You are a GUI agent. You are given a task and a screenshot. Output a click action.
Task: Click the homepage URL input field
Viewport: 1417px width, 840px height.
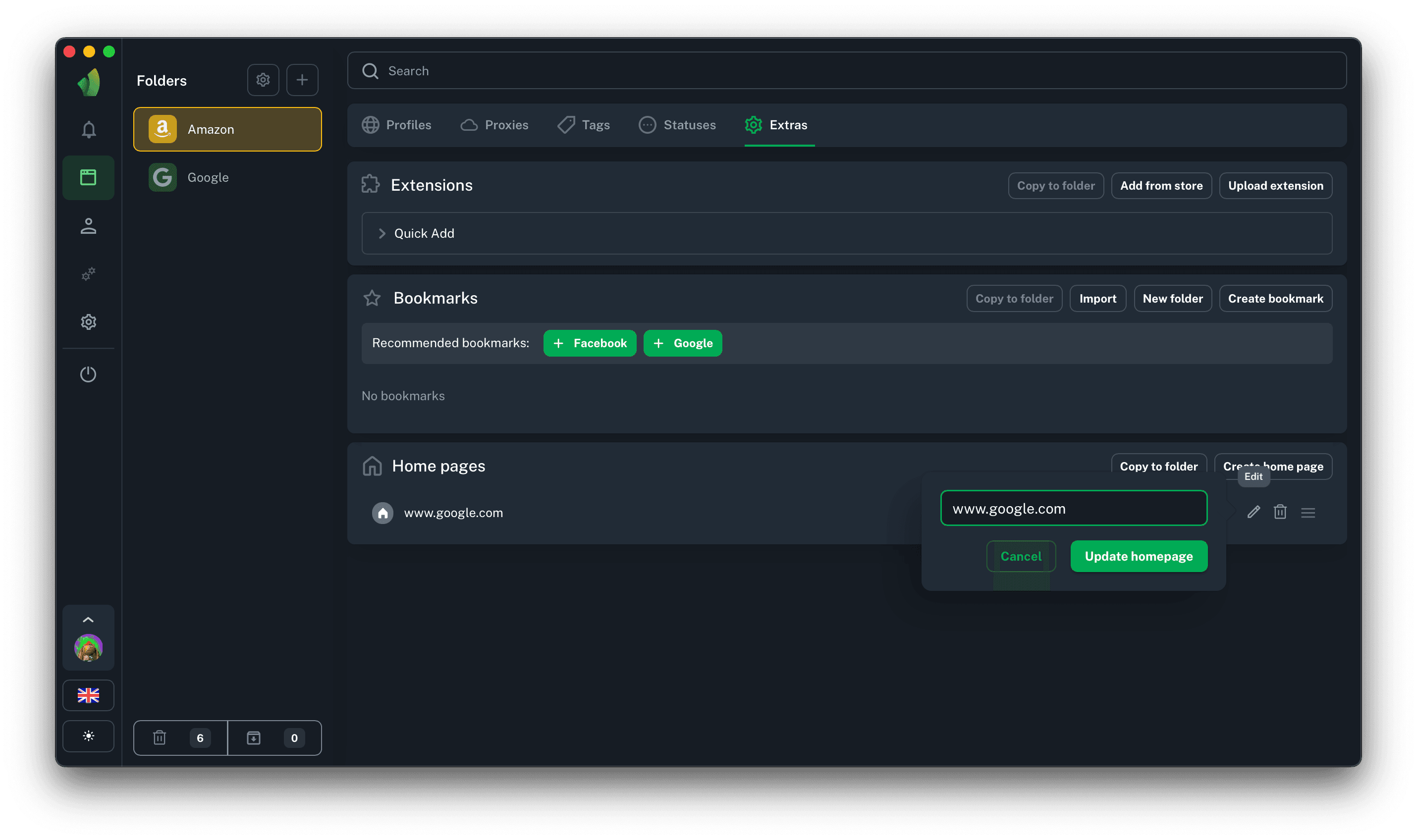pos(1073,508)
